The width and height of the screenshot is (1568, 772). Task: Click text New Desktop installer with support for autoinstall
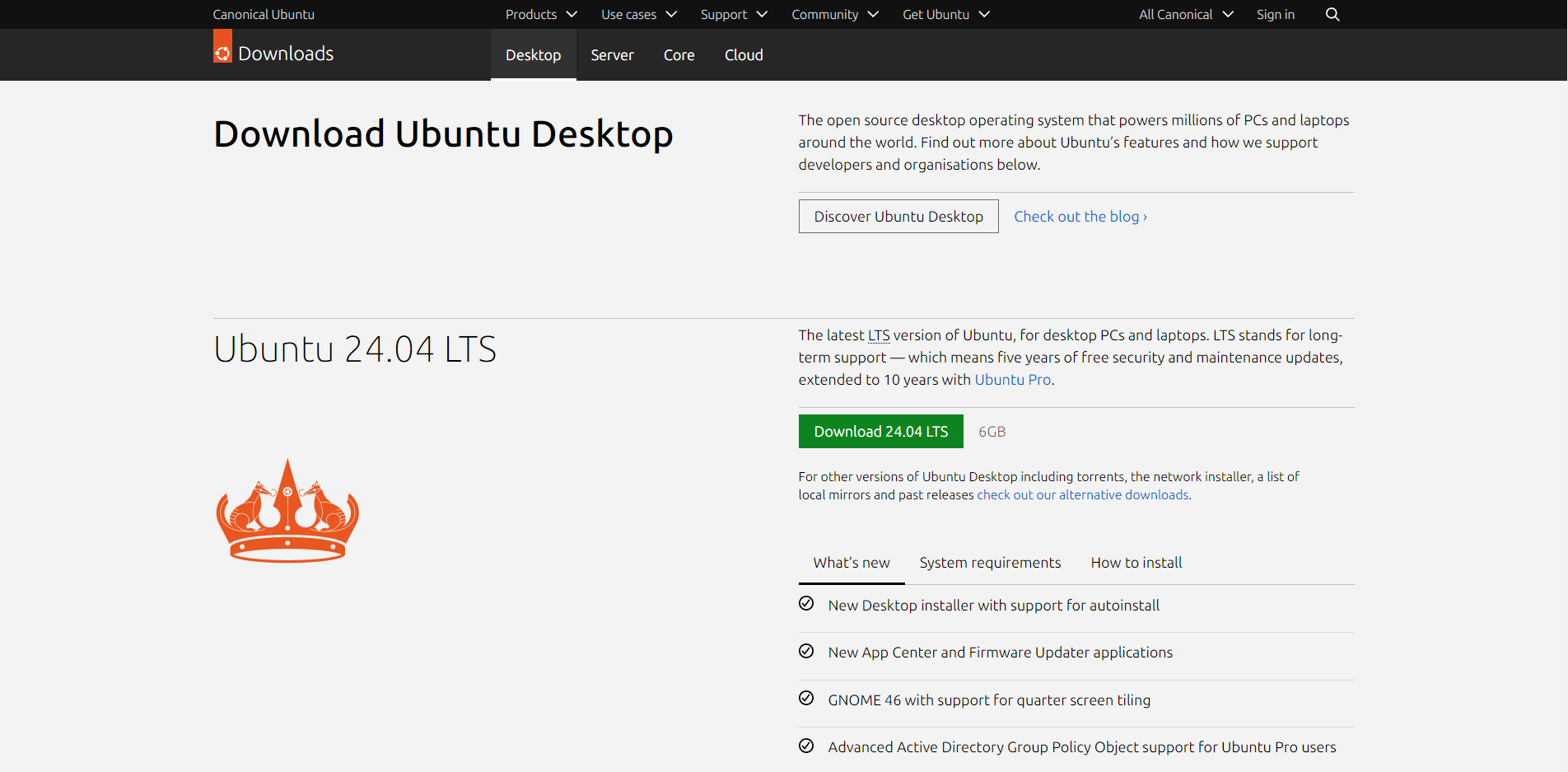coord(994,606)
